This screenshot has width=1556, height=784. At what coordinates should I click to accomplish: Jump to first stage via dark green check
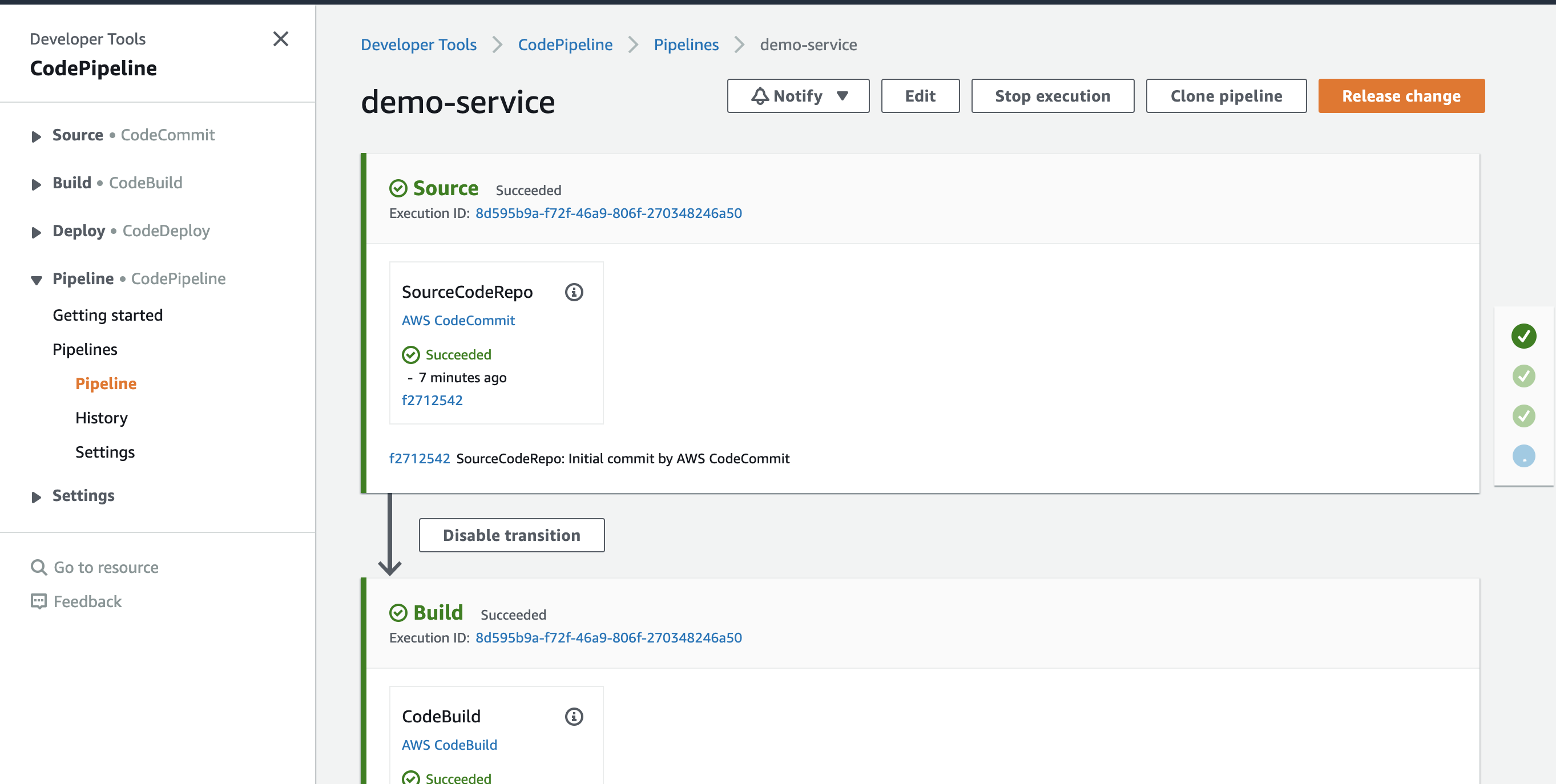(1523, 336)
